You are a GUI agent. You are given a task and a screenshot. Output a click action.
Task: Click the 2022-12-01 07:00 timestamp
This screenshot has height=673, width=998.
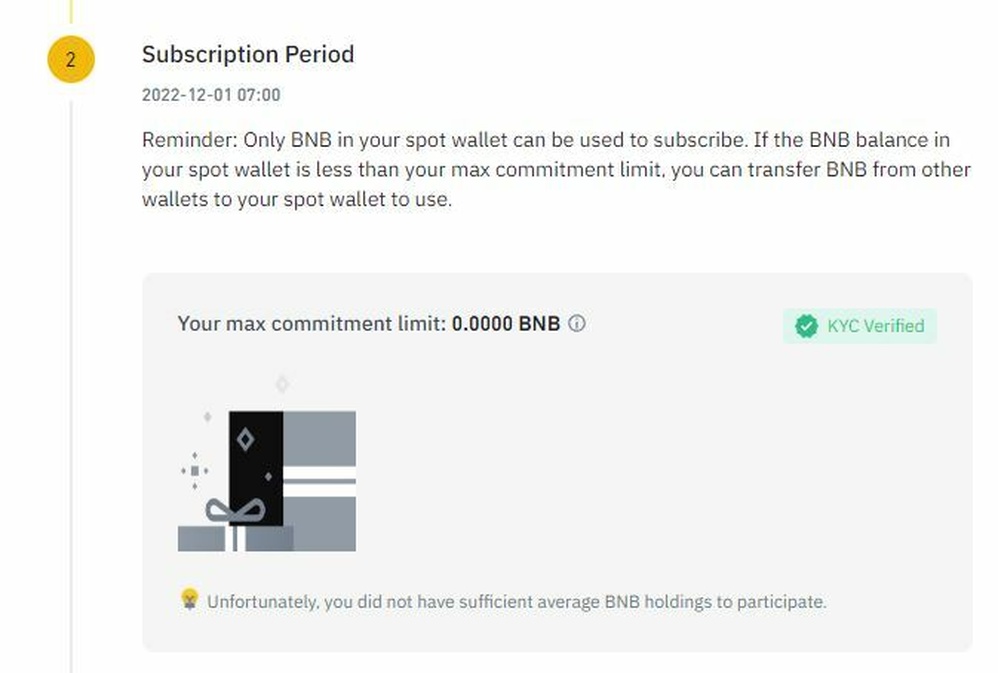[211, 95]
